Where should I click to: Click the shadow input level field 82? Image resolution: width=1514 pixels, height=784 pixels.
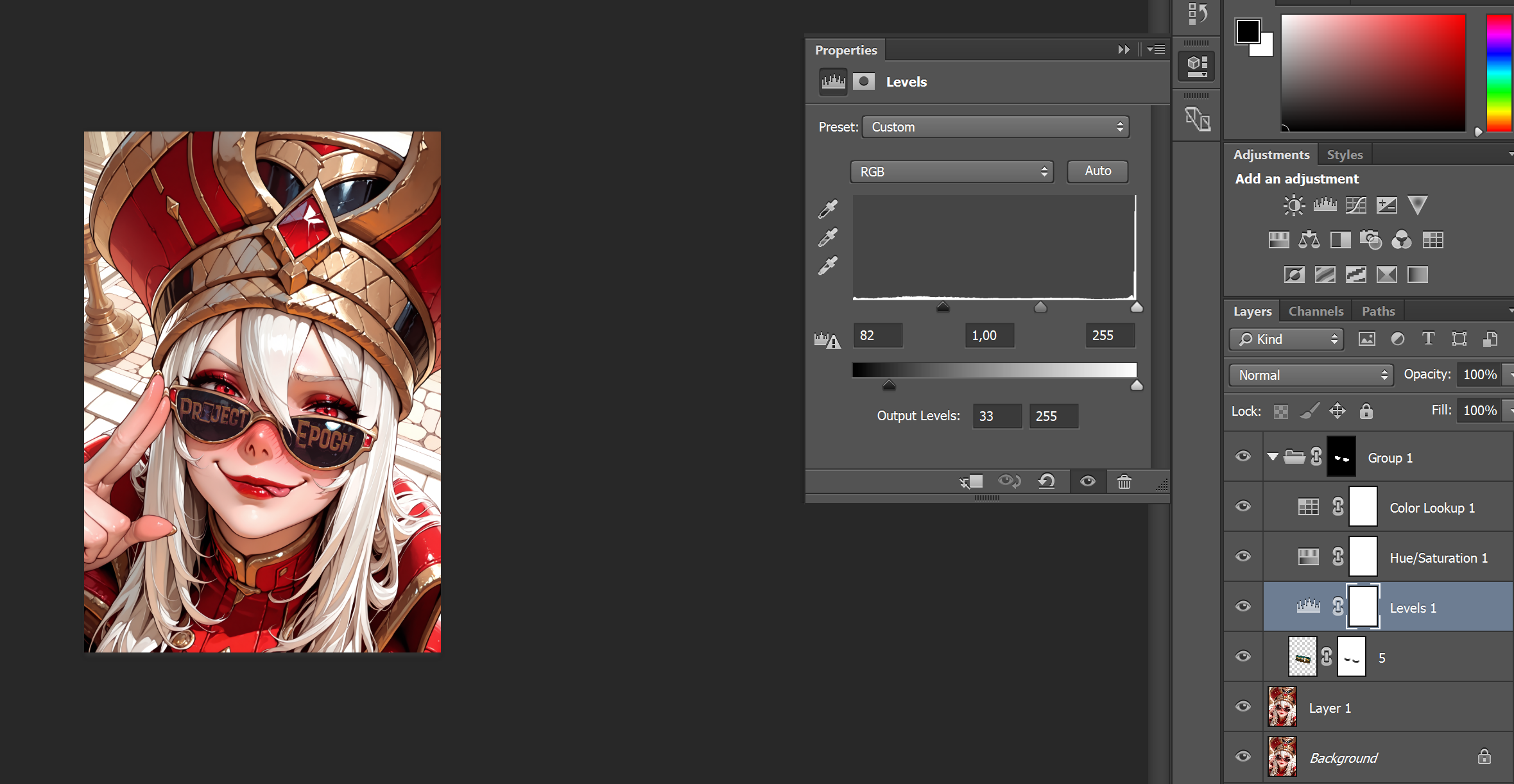(x=877, y=336)
